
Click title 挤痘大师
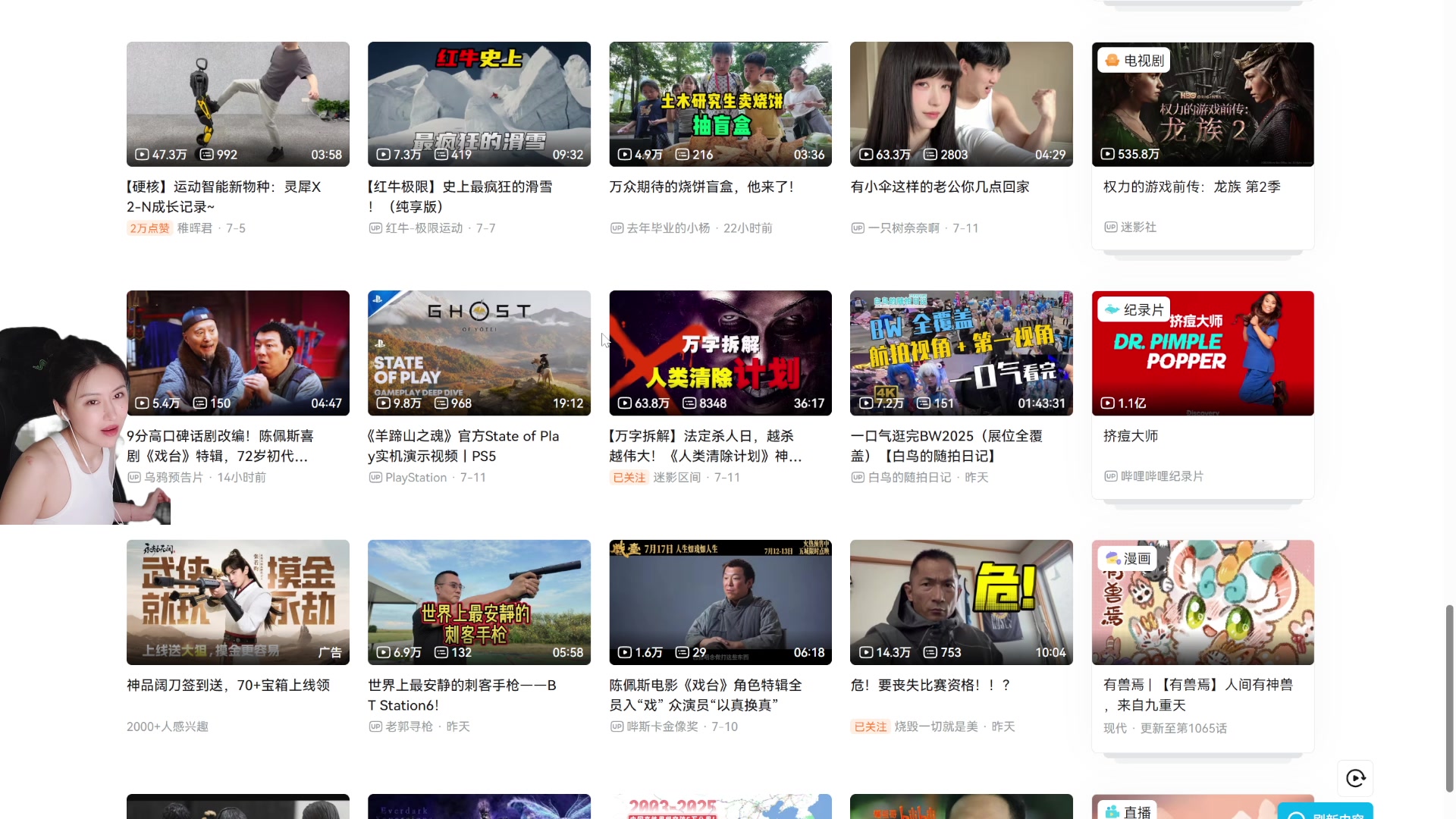pyautogui.click(x=1131, y=436)
